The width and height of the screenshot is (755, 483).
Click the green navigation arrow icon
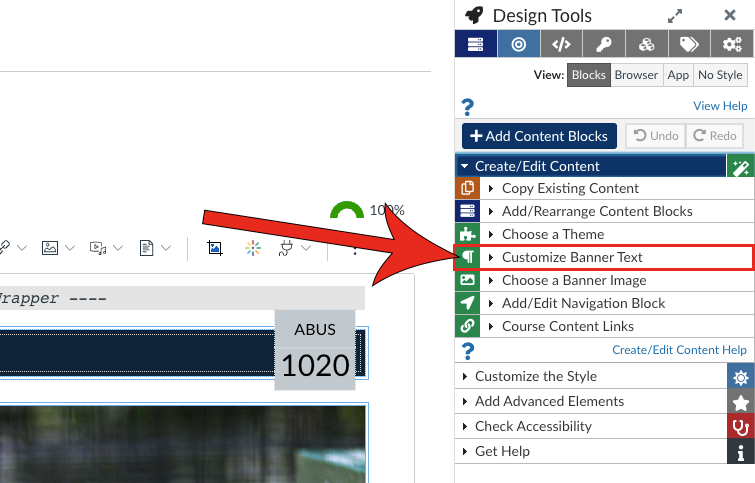468,303
